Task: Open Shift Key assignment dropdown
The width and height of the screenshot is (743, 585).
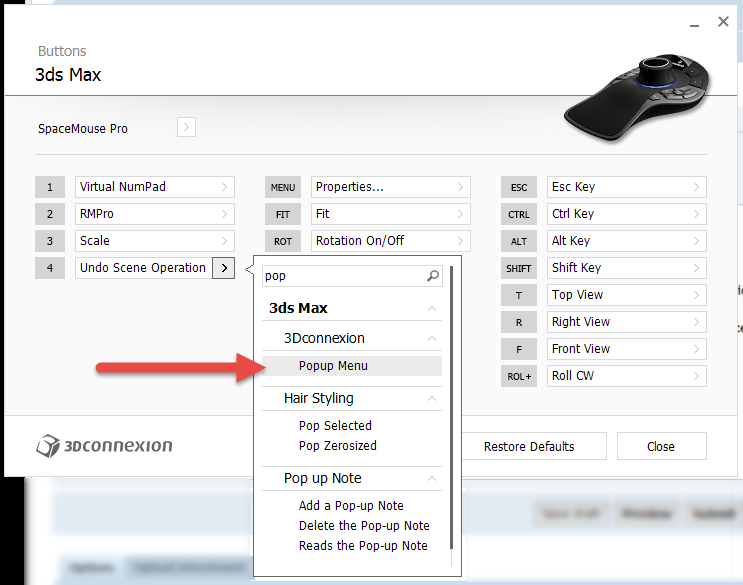Action: pos(626,268)
